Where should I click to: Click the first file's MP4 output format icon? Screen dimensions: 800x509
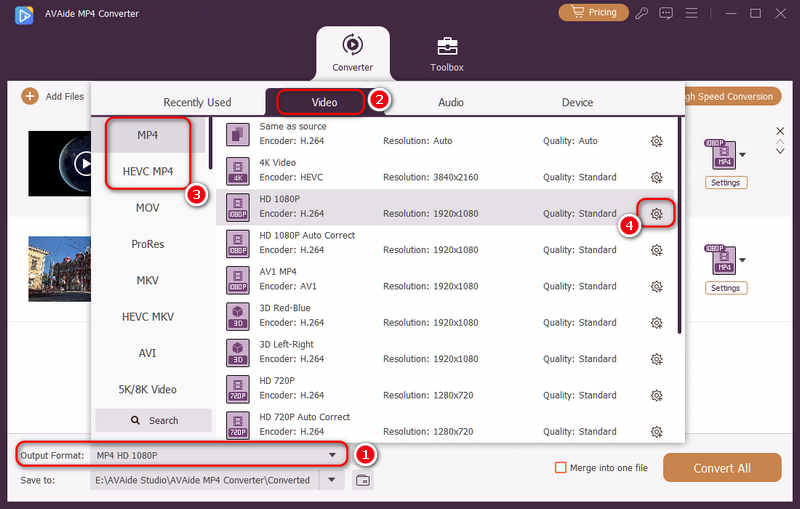click(x=721, y=154)
